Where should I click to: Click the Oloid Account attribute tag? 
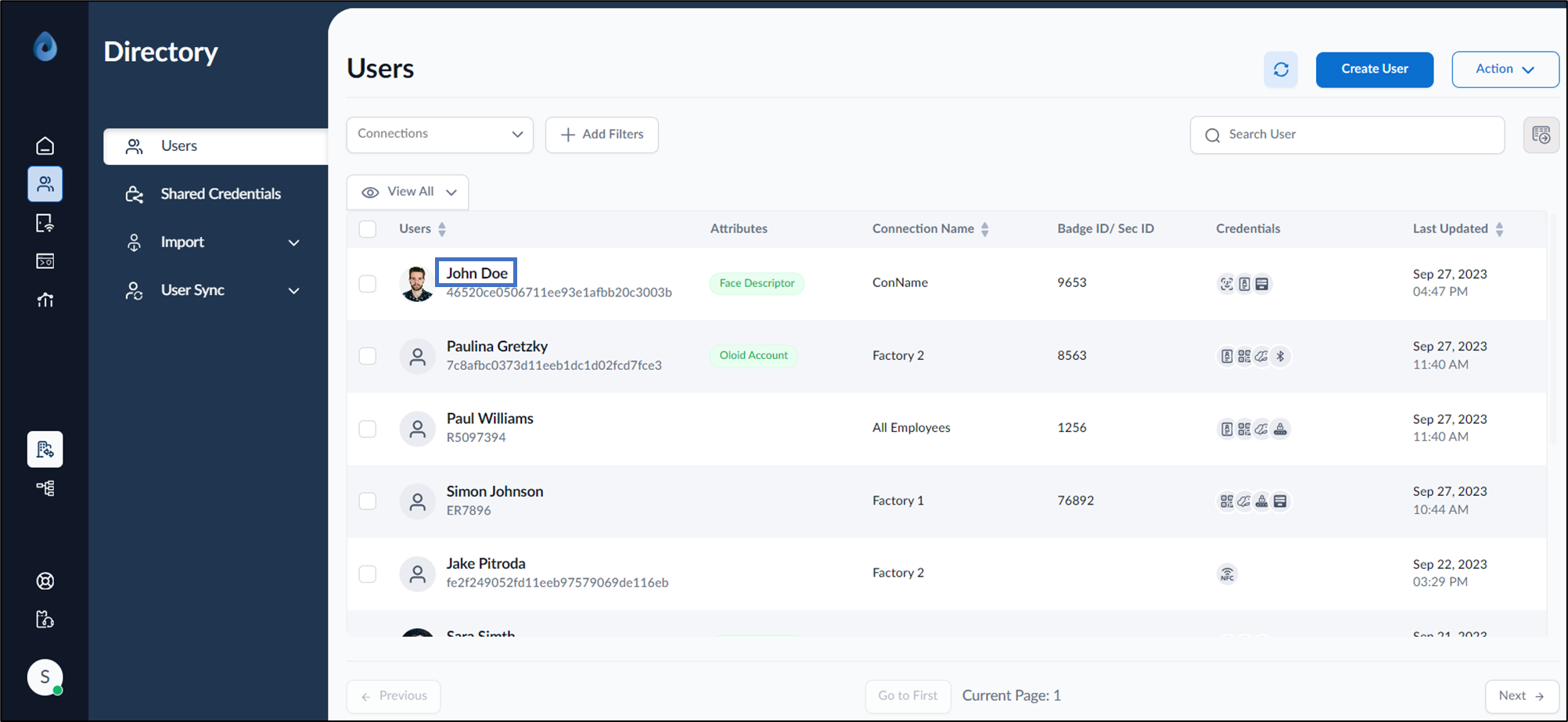pyautogui.click(x=753, y=356)
